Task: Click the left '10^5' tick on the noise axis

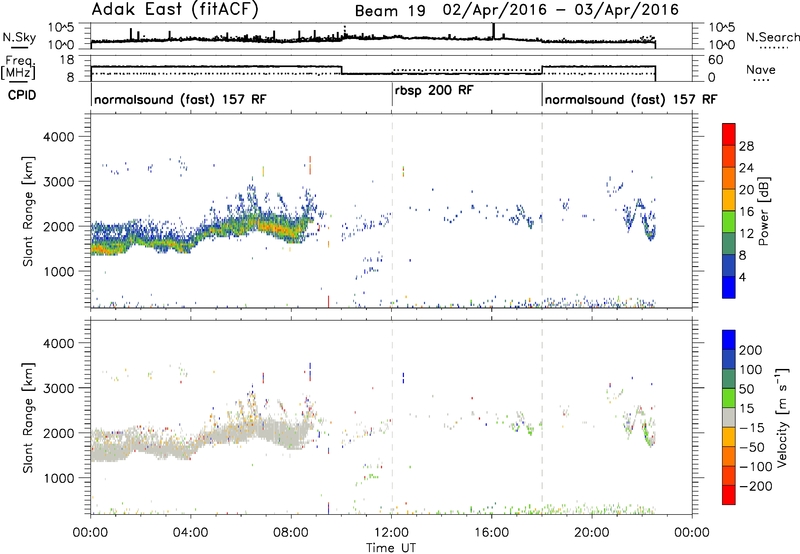Action: [61, 28]
